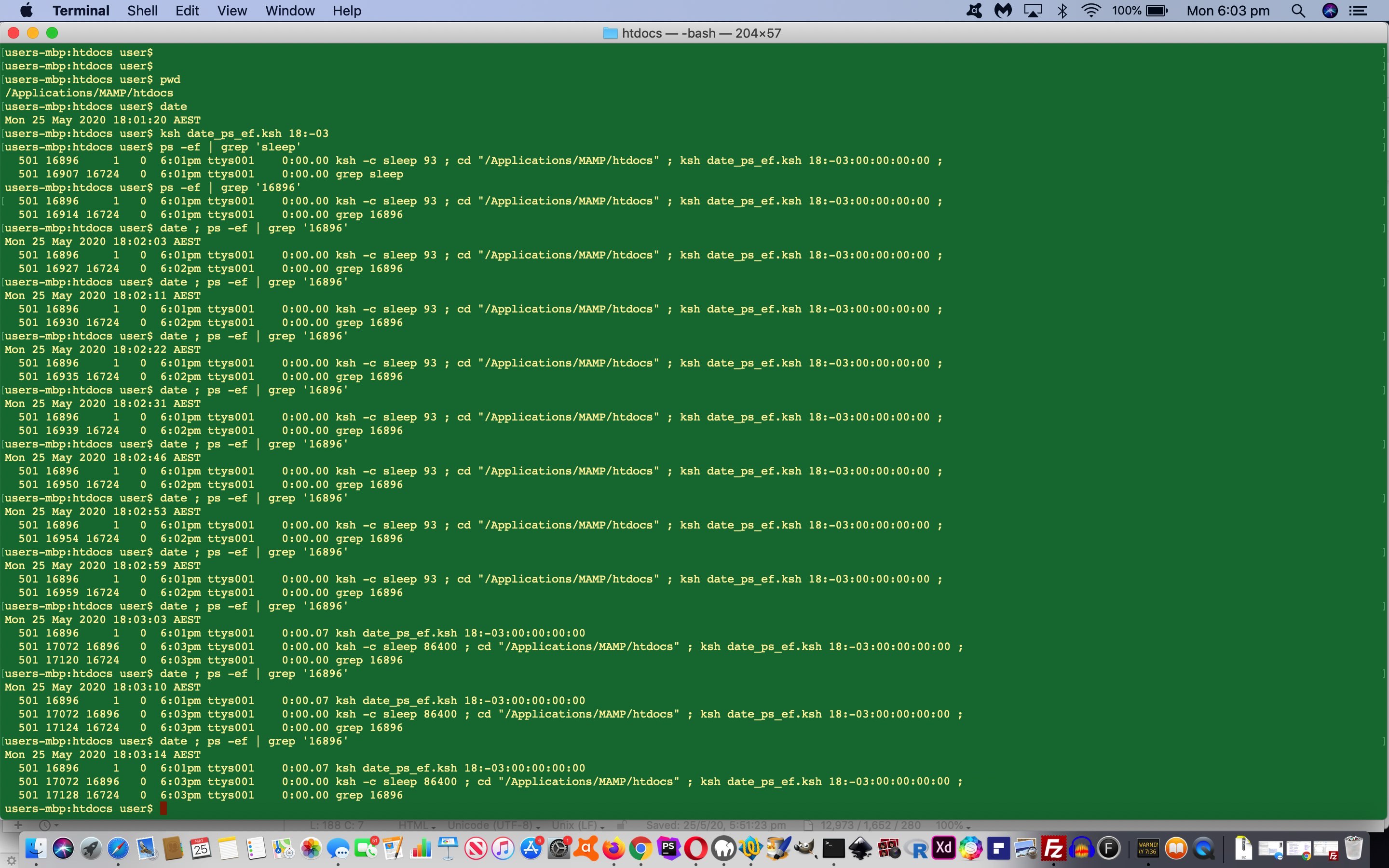Image resolution: width=1389 pixels, height=868 pixels.
Task: Open the Shell menu
Action: tap(142, 10)
